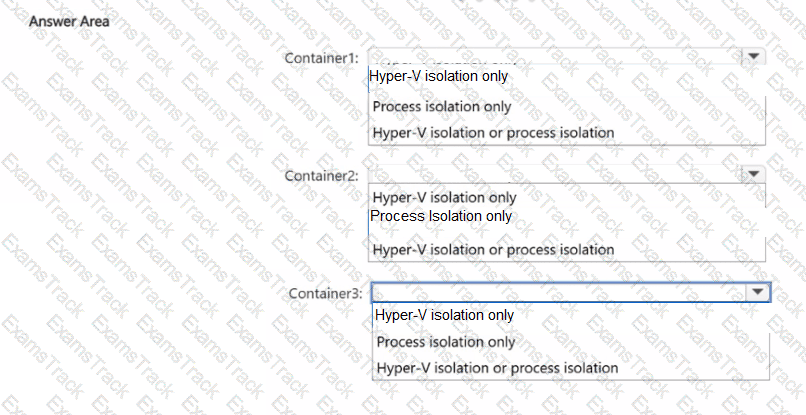Viewport: 806px width, 415px height.
Task: Focus the Container3 combo box field
Action: [x=558, y=292]
